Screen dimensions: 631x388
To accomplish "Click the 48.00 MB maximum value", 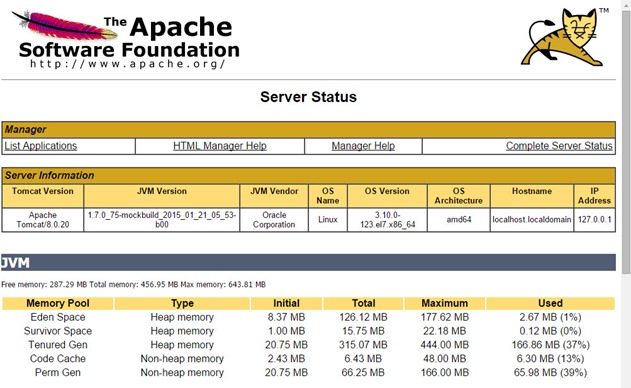I will pos(445,359).
